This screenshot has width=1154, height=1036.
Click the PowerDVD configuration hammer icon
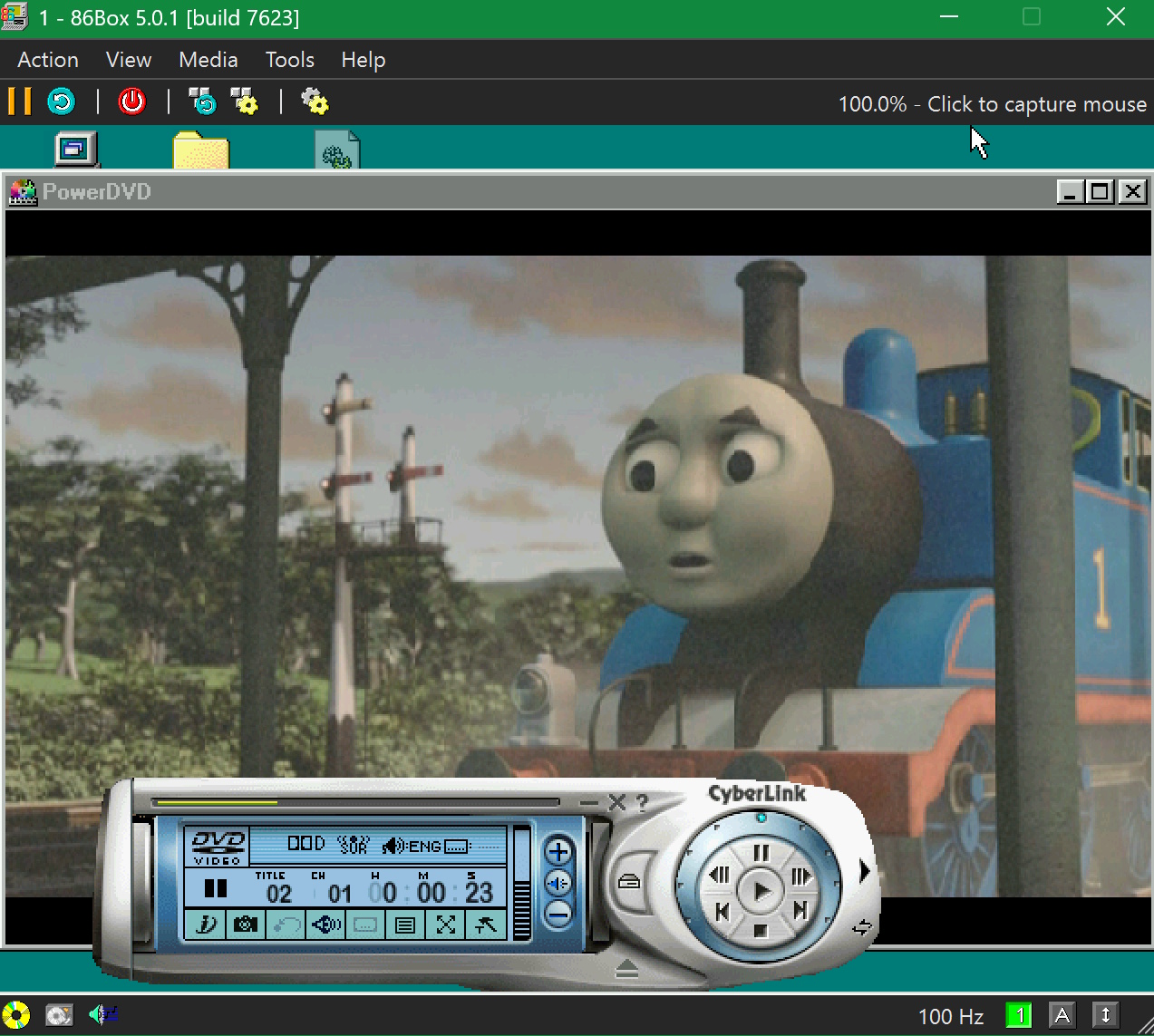[486, 925]
